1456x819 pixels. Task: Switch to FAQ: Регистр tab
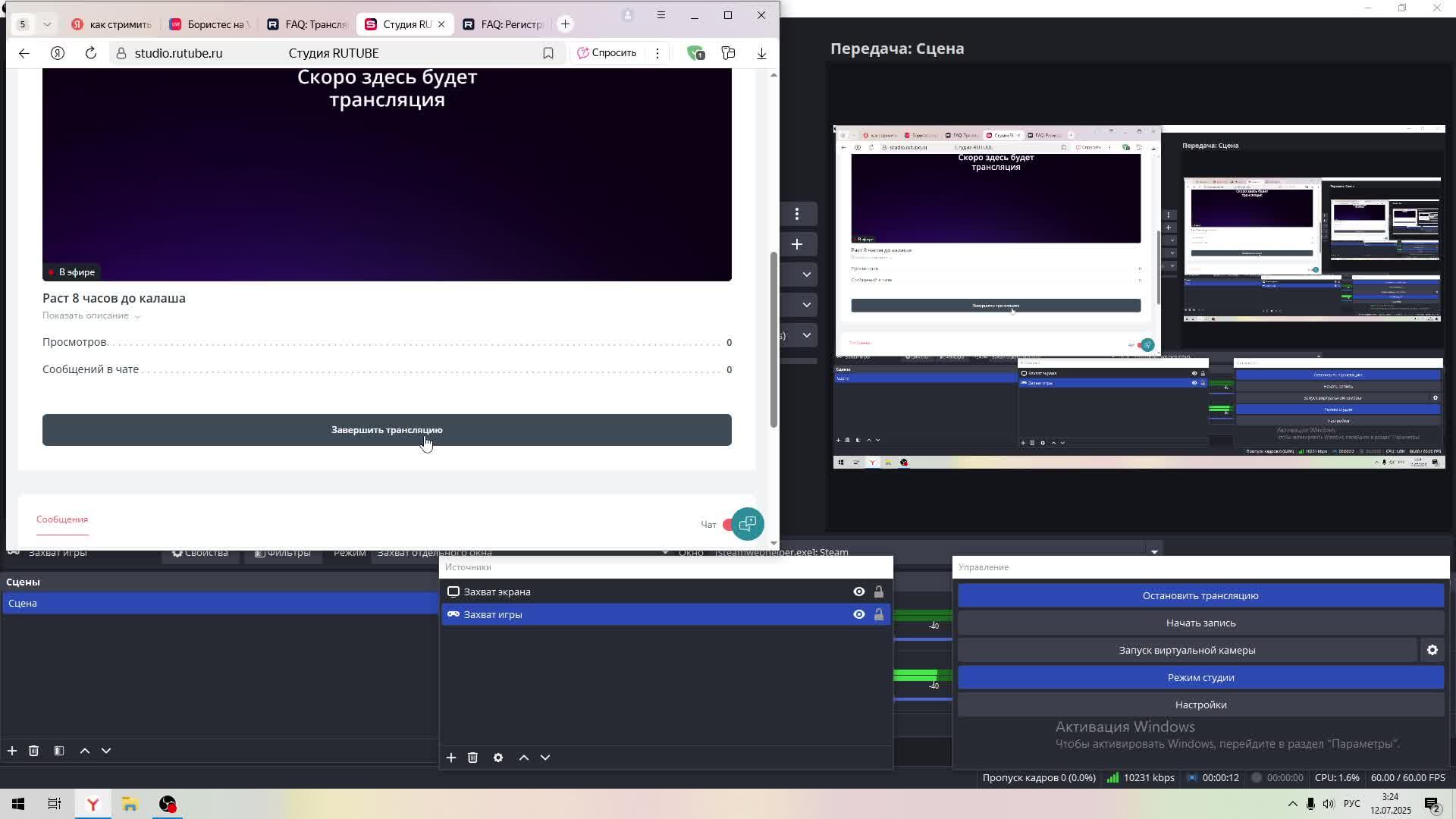tap(505, 24)
